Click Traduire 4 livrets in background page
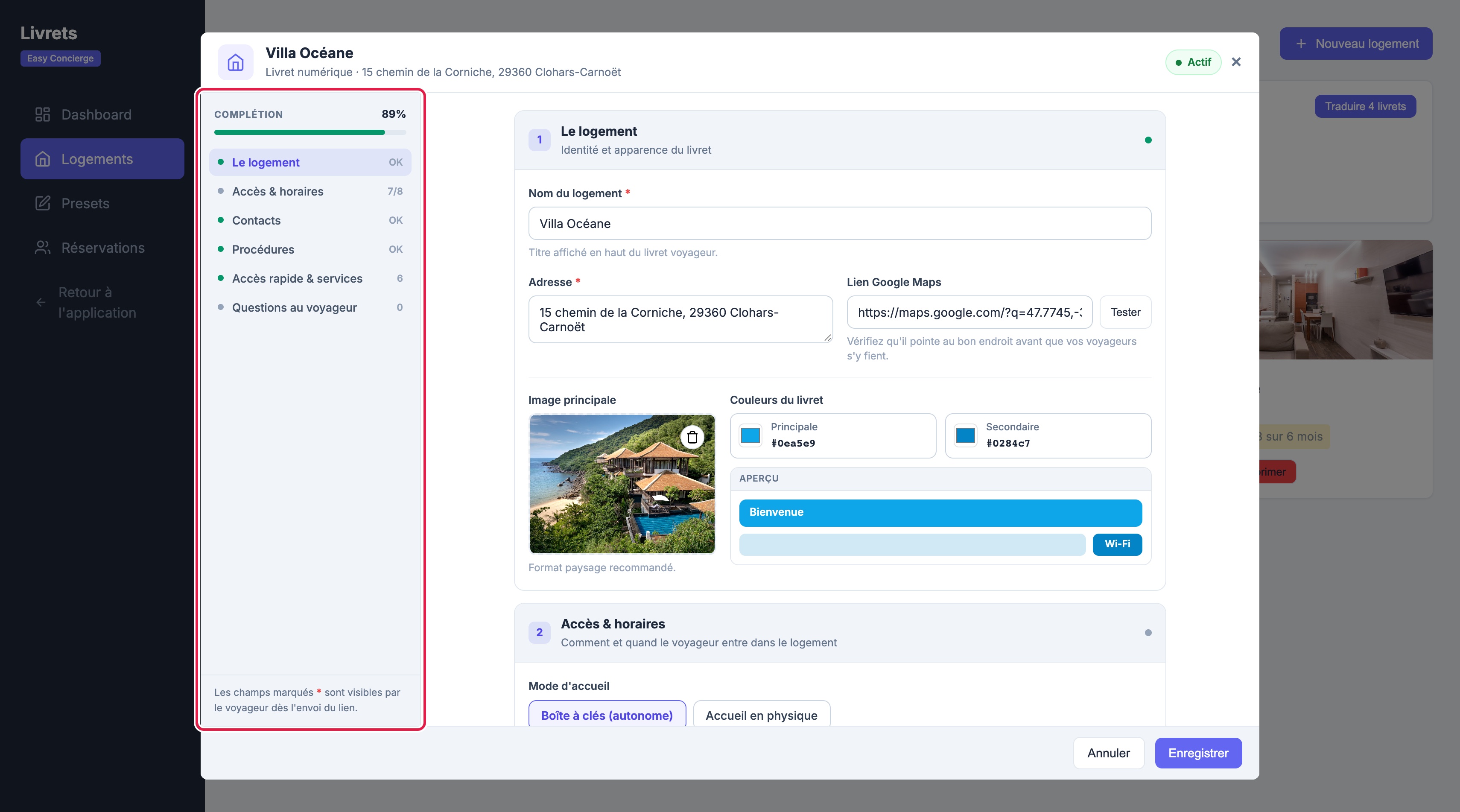This screenshot has width=1460, height=812. [1365, 106]
